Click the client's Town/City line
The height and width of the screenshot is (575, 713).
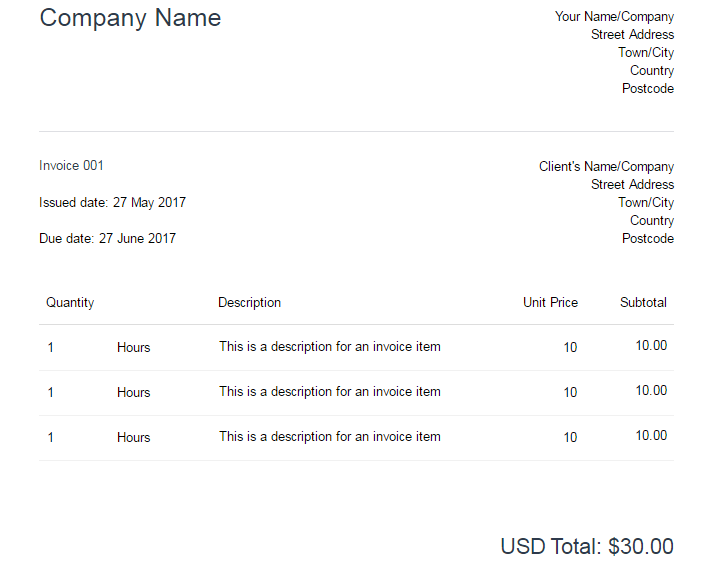pos(646,203)
